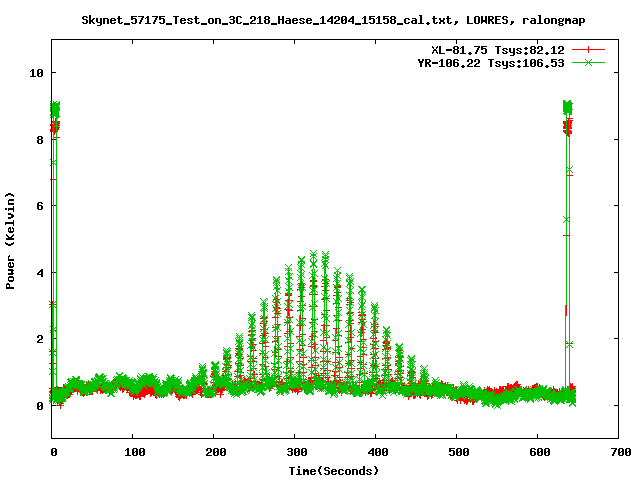Click the 300 tick on the time axis
The height and width of the screenshot is (480, 640).
coord(294,453)
